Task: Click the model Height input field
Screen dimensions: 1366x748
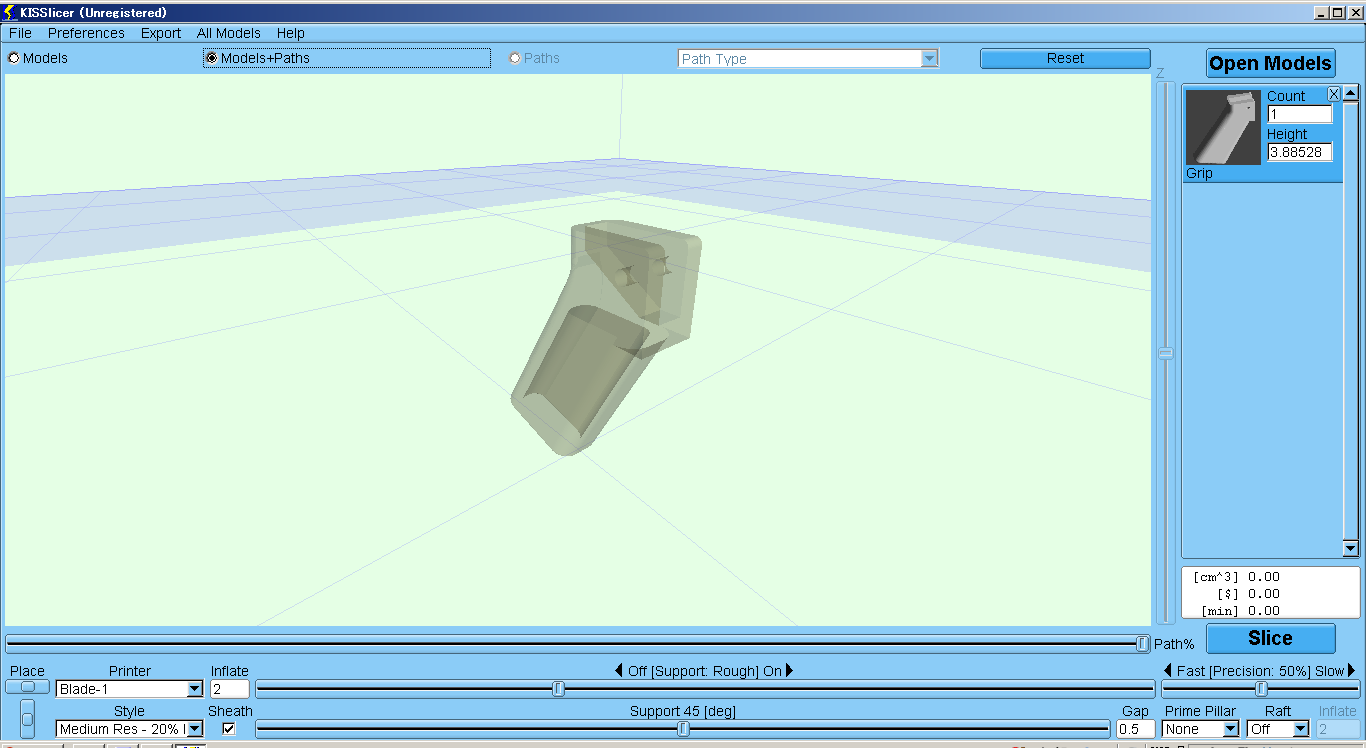Action: click(1299, 152)
